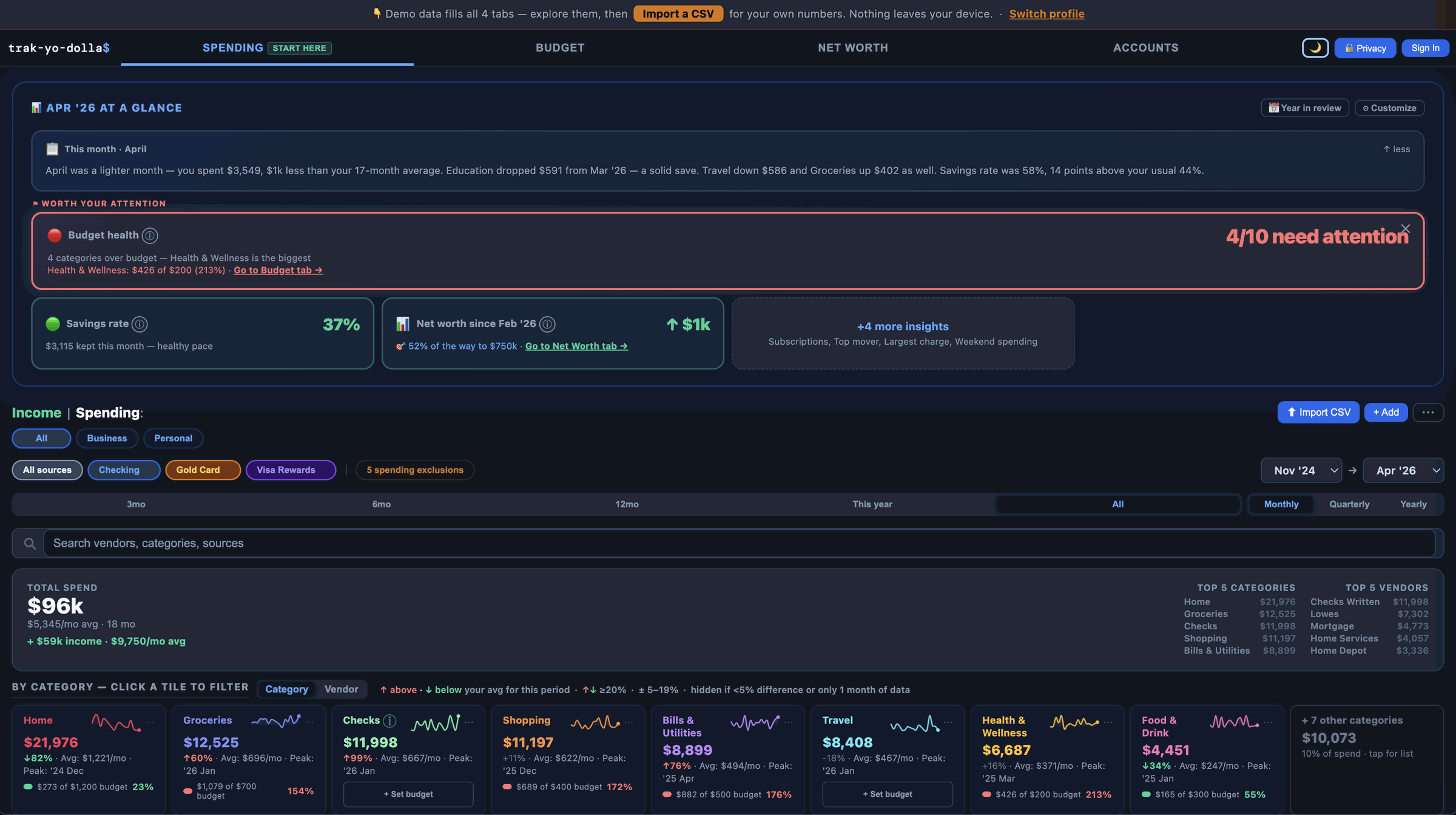1456x815 pixels.
Task: Open Food & Drink tile options dots
Action: (1268, 722)
